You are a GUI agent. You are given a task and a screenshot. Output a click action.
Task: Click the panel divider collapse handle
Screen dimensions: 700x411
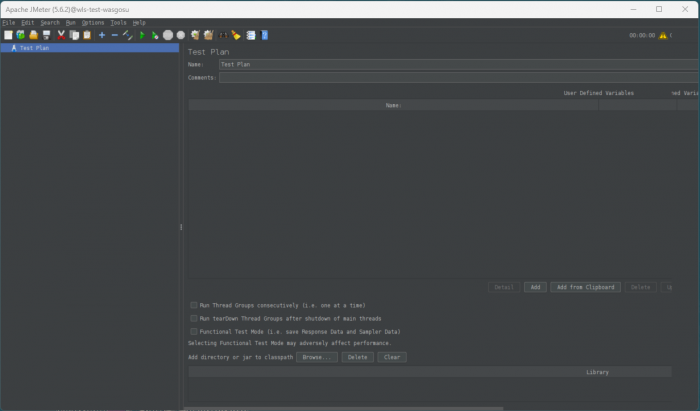(x=181, y=227)
